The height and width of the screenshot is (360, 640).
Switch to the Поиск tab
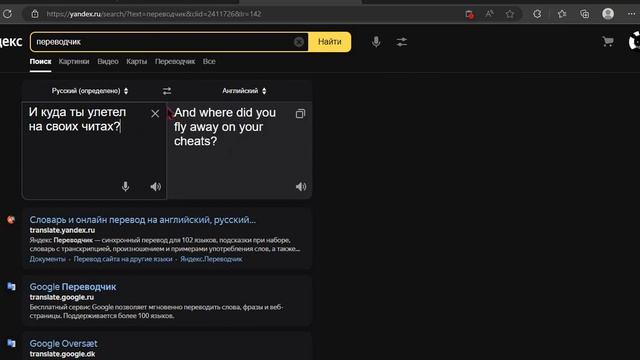40,62
